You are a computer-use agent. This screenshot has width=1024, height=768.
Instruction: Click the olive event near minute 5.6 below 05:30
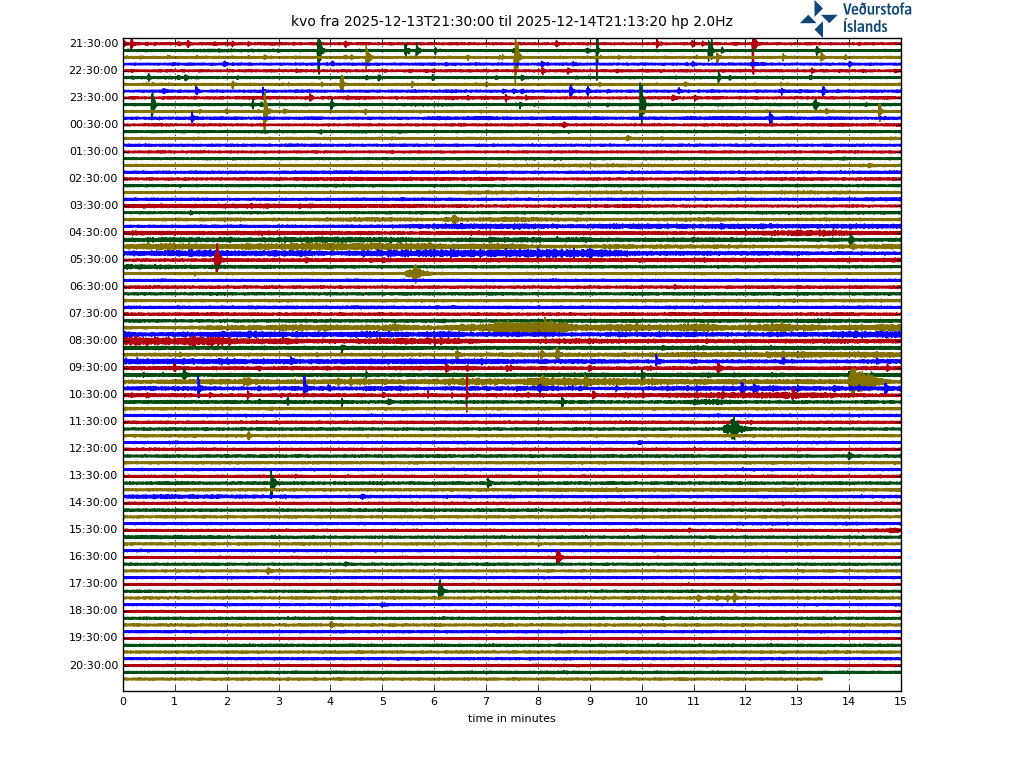click(x=415, y=273)
